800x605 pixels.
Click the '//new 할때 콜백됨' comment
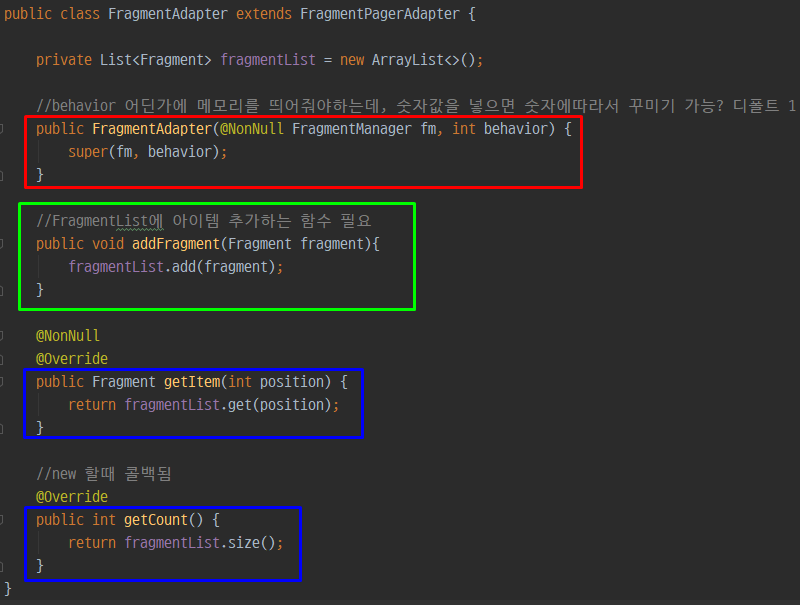104,474
